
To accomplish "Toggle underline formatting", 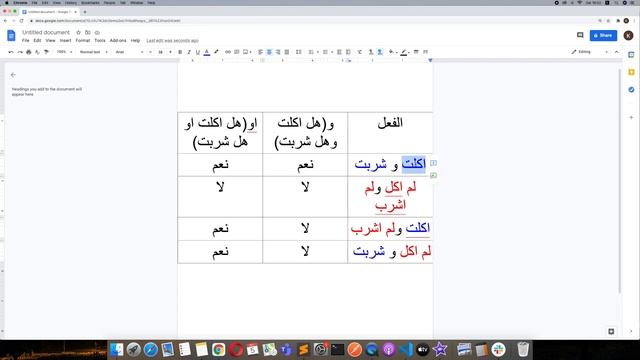I will pyautogui.click(x=198, y=52).
